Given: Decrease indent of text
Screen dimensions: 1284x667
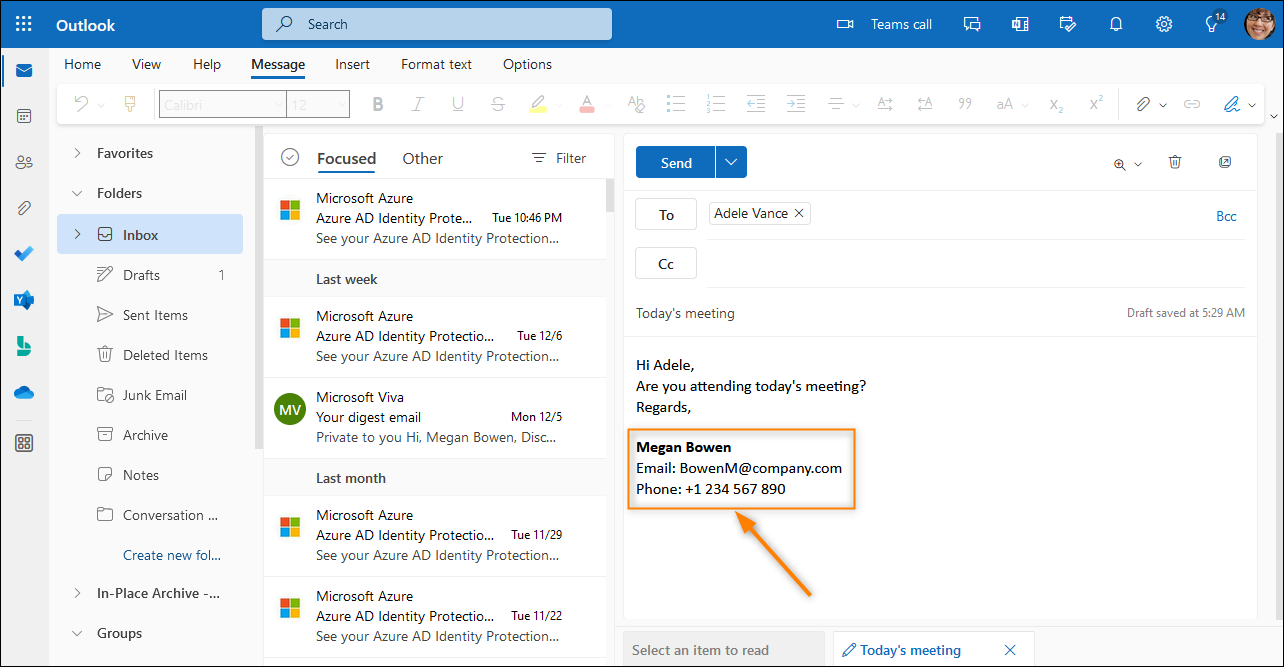Looking at the screenshot, I should tap(756, 103).
